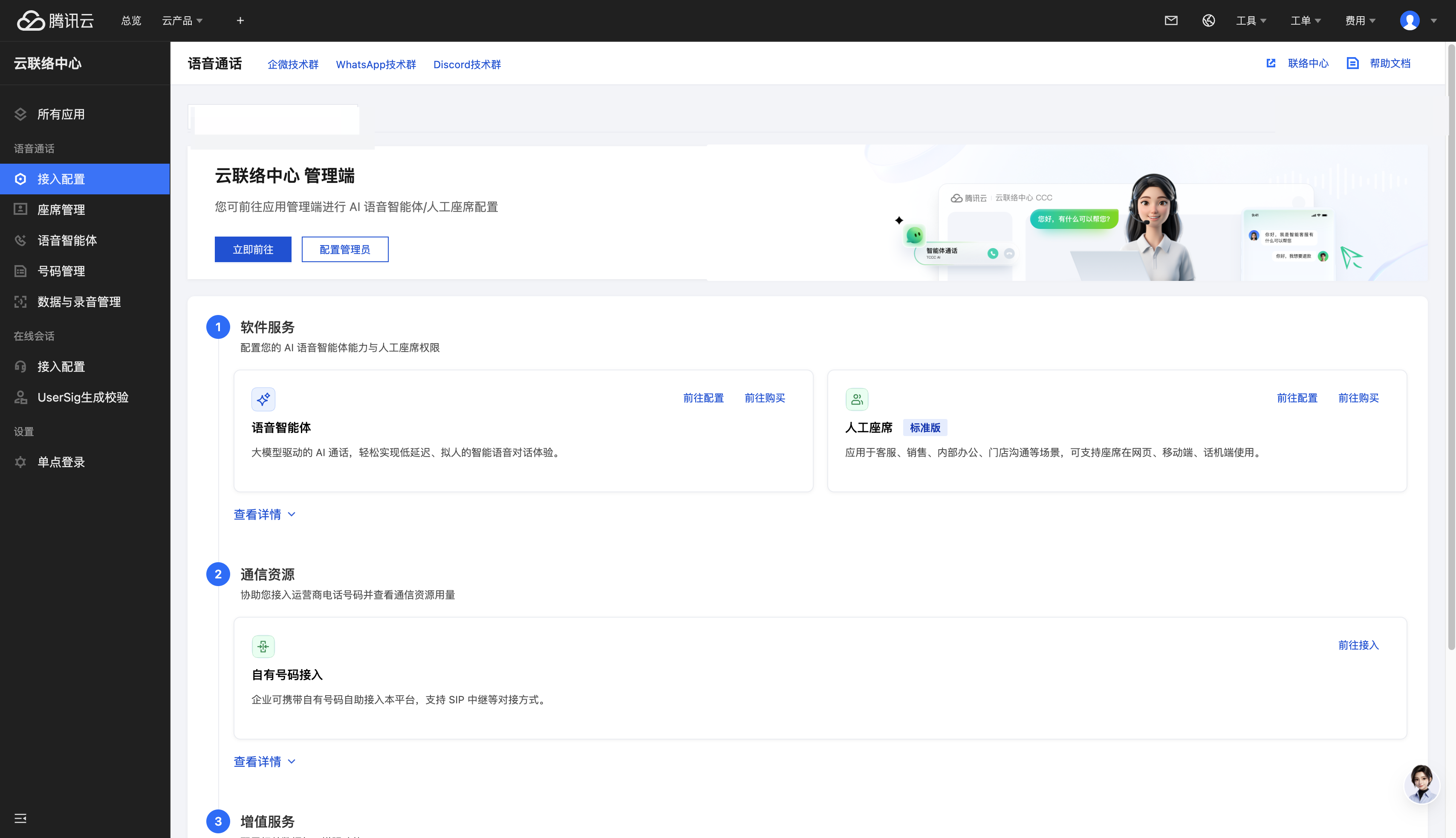
Task: Open the WhatsApp技术群 link
Action: coord(376,64)
